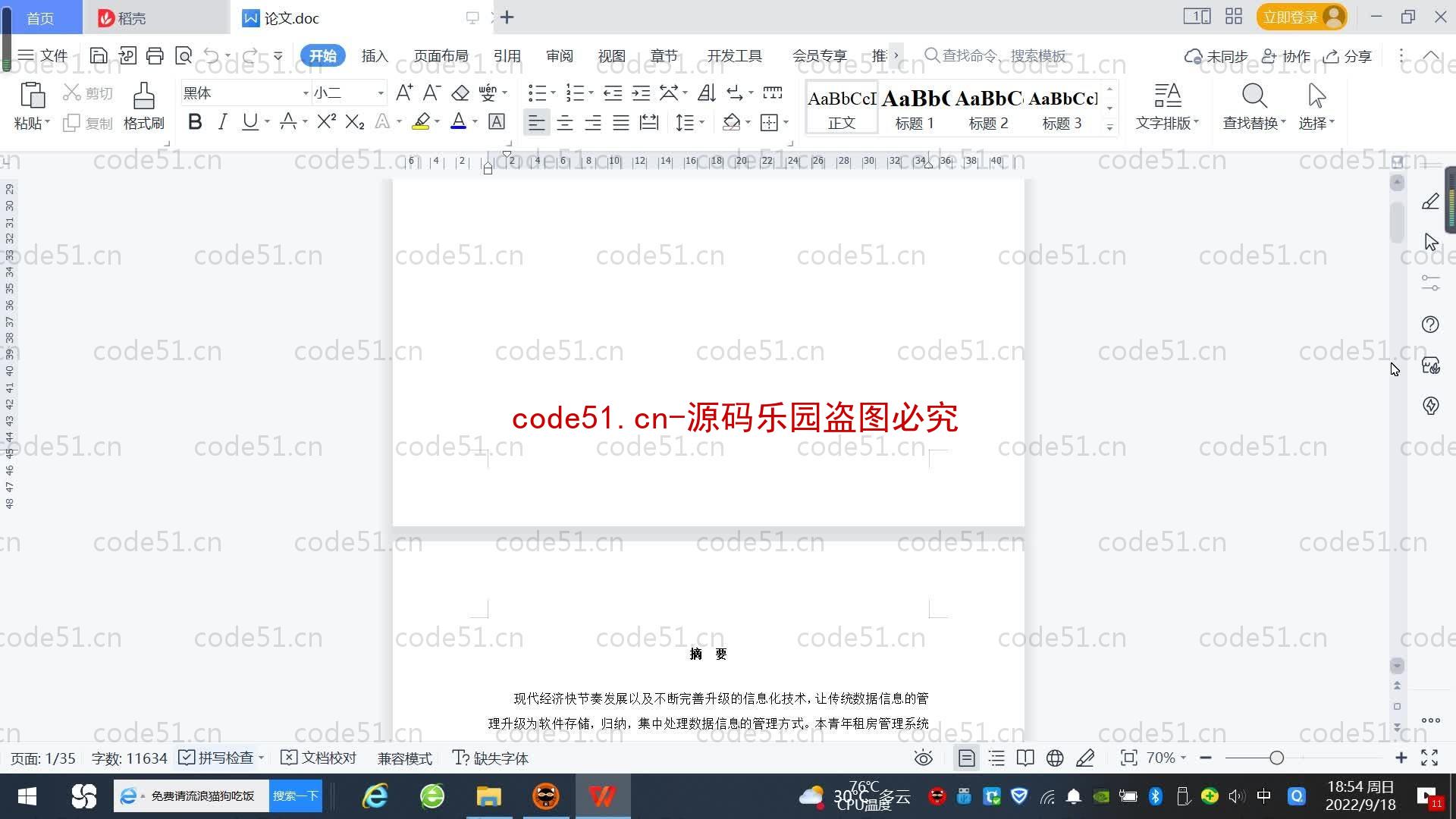1456x819 pixels.
Task: Open the 插入 ribbon tab
Action: [x=375, y=56]
